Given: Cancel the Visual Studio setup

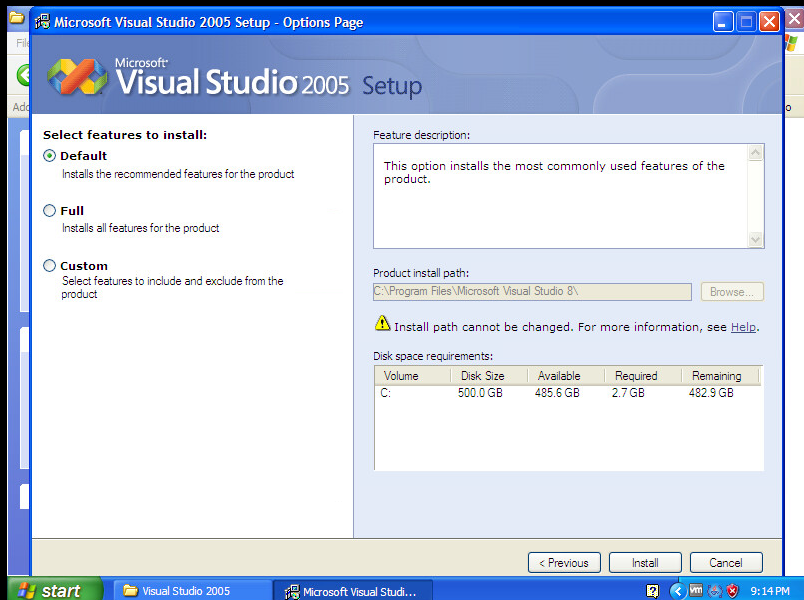Looking at the screenshot, I should click(x=726, y=563).
